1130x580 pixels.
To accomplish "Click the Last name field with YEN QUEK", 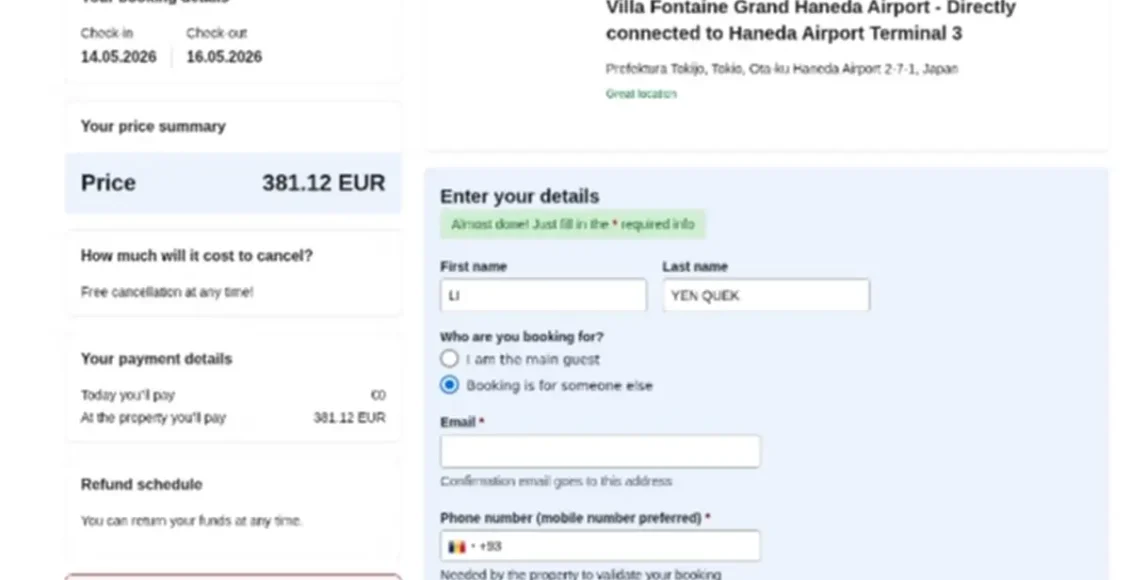I will click(766, 295).
